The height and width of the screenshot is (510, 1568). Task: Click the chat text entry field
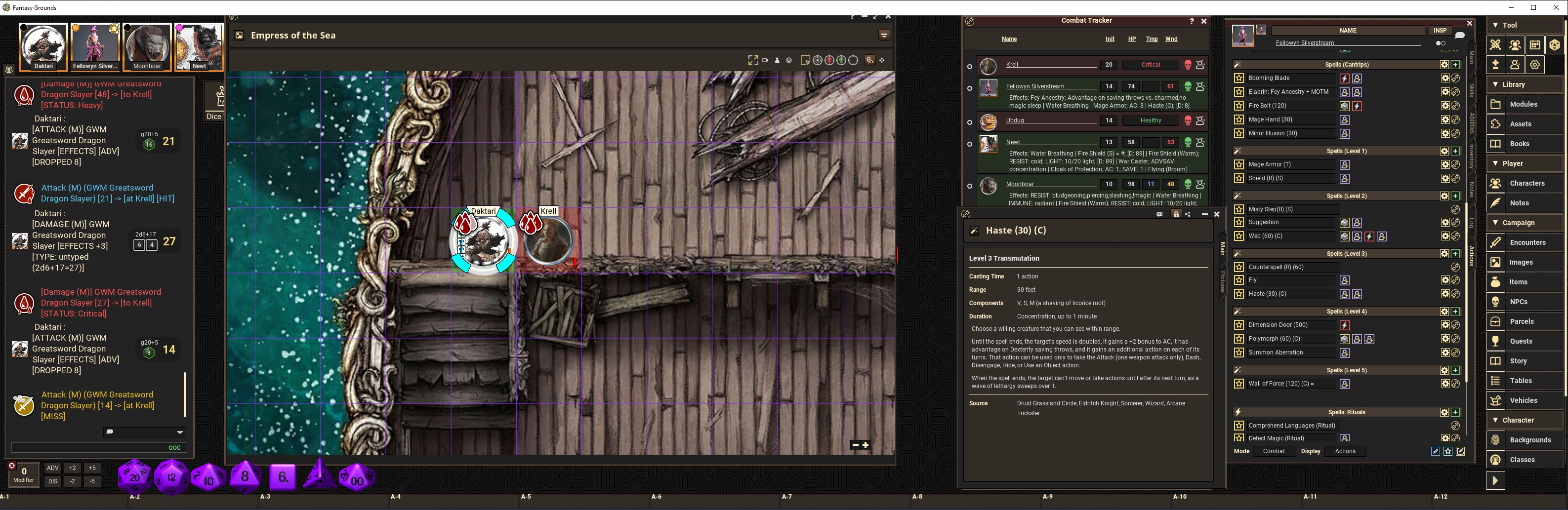(x=99, y=447)
